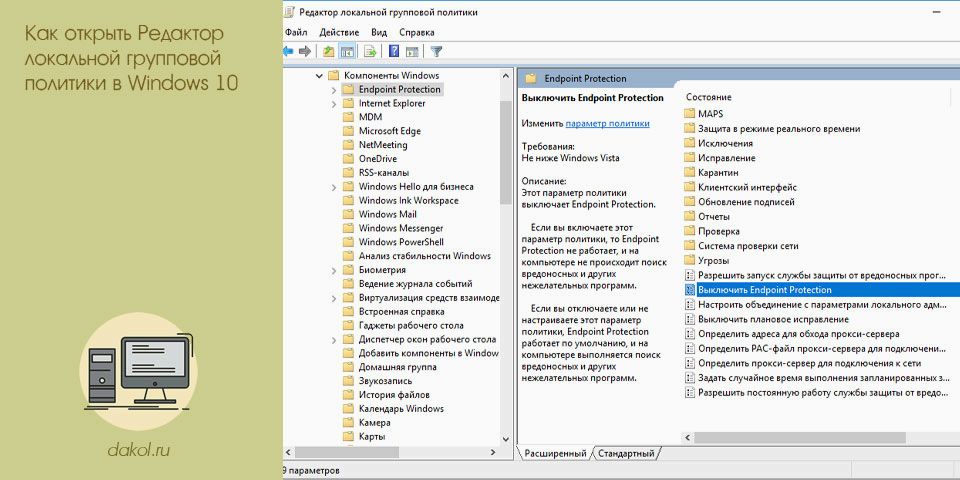This screenshot has height=480, width=960.
Task: Select policy Задать случайное время выполнения запланированных
Action: coord(823,378)
